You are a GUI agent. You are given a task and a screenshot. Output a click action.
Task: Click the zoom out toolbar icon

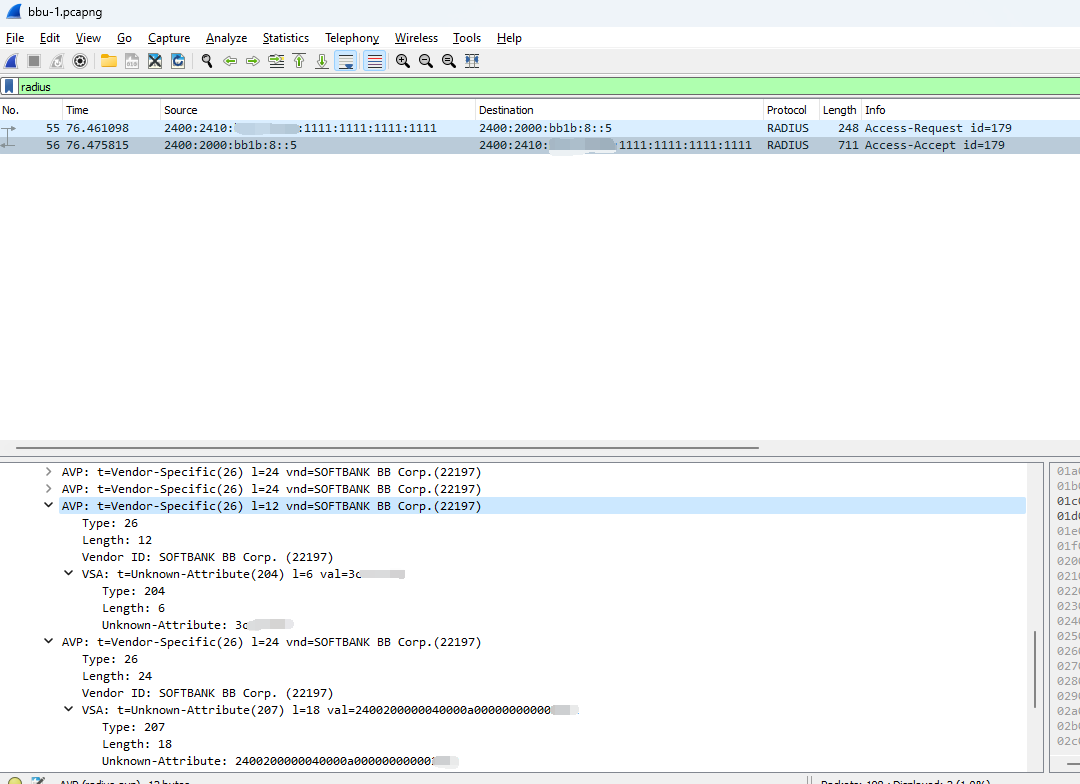[x=426, y=61]
